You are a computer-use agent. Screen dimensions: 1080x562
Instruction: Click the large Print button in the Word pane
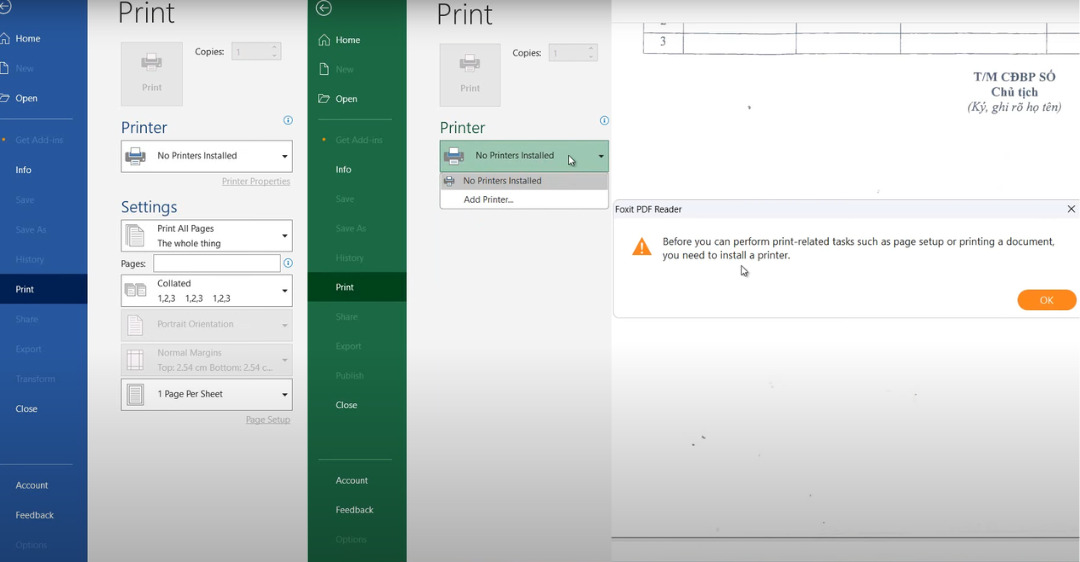tap(152, 74)
